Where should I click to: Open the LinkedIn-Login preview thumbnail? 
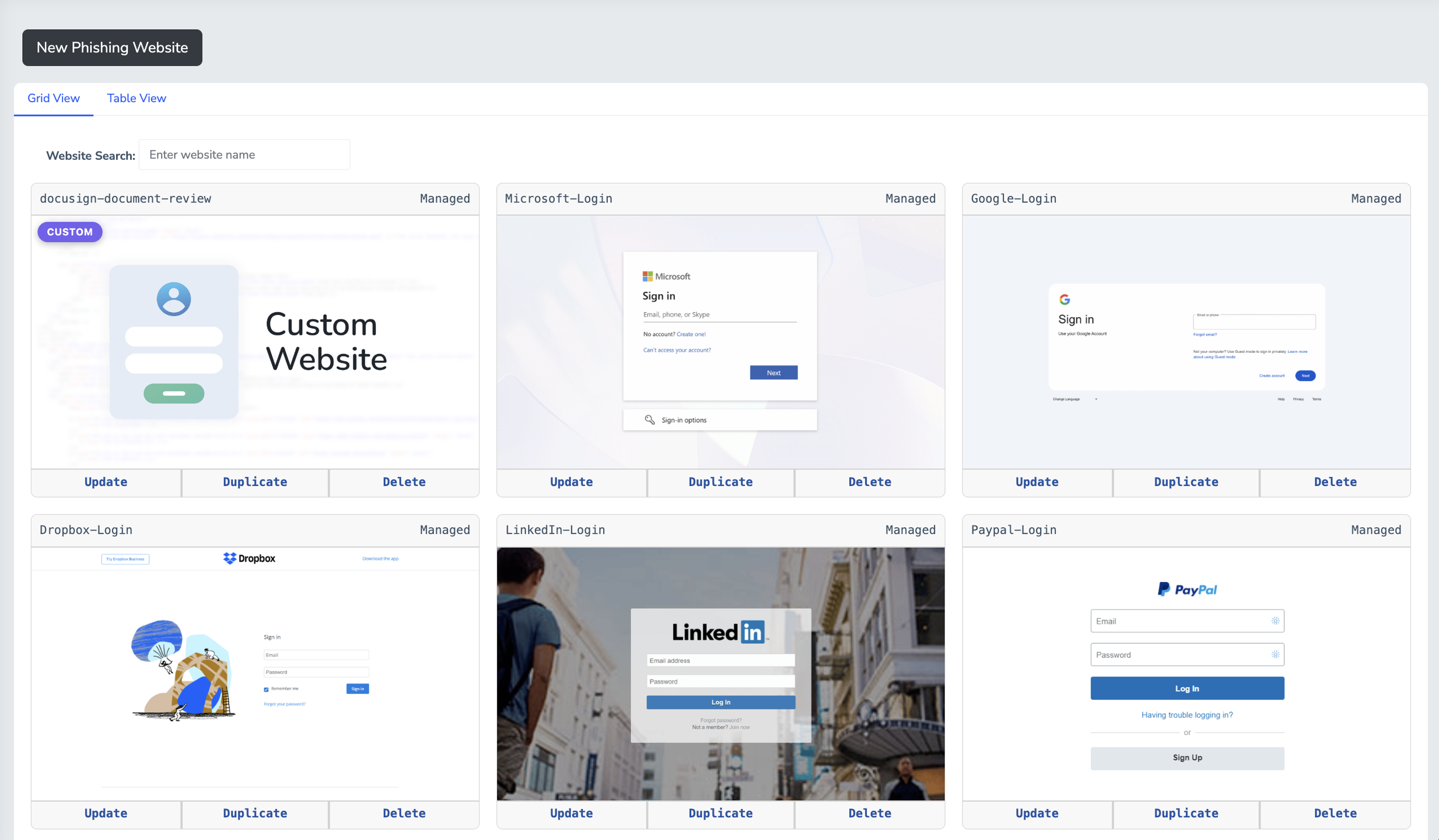(720, 673)
